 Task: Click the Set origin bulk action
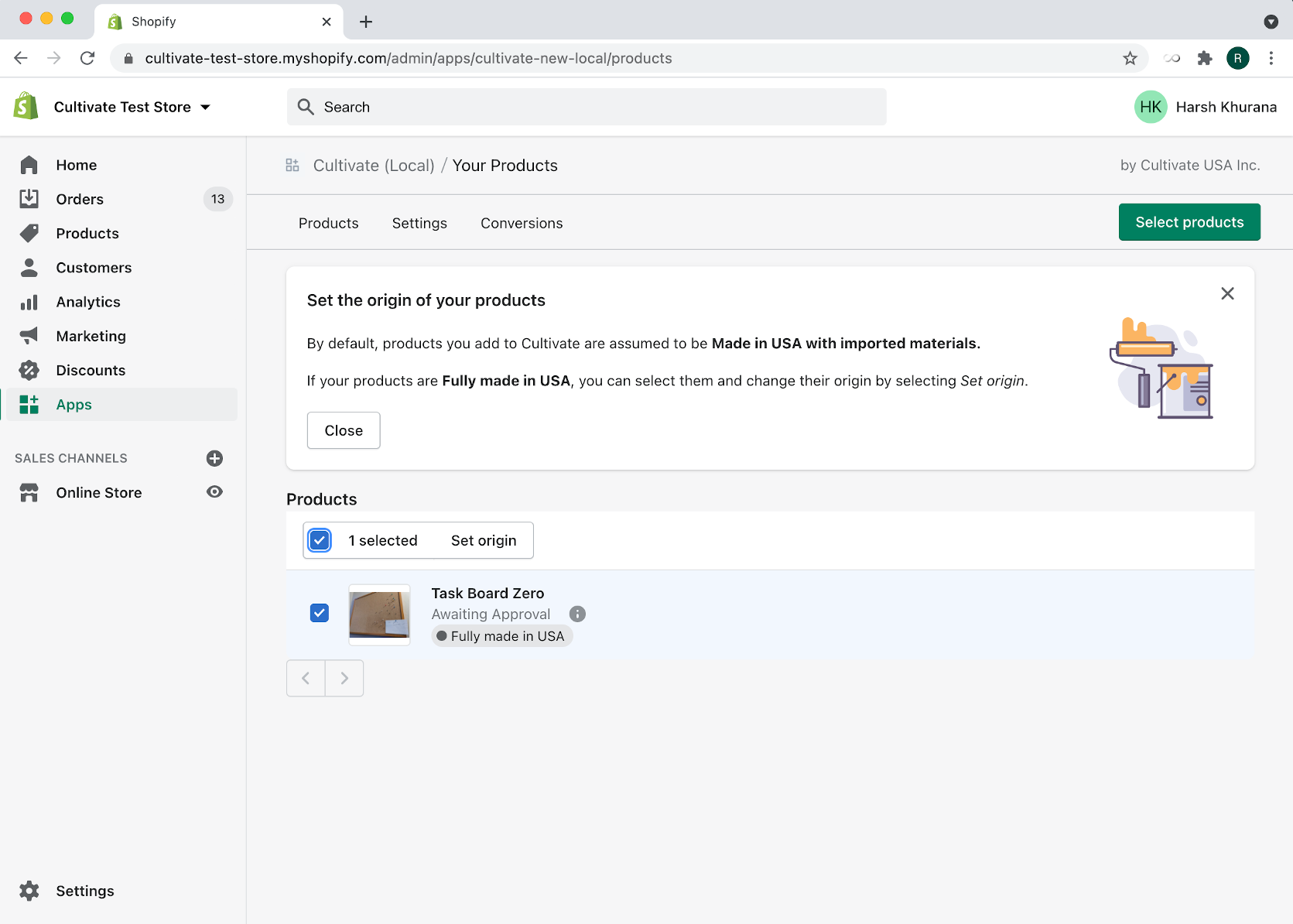pyautogui.click(x=484, y=540)
